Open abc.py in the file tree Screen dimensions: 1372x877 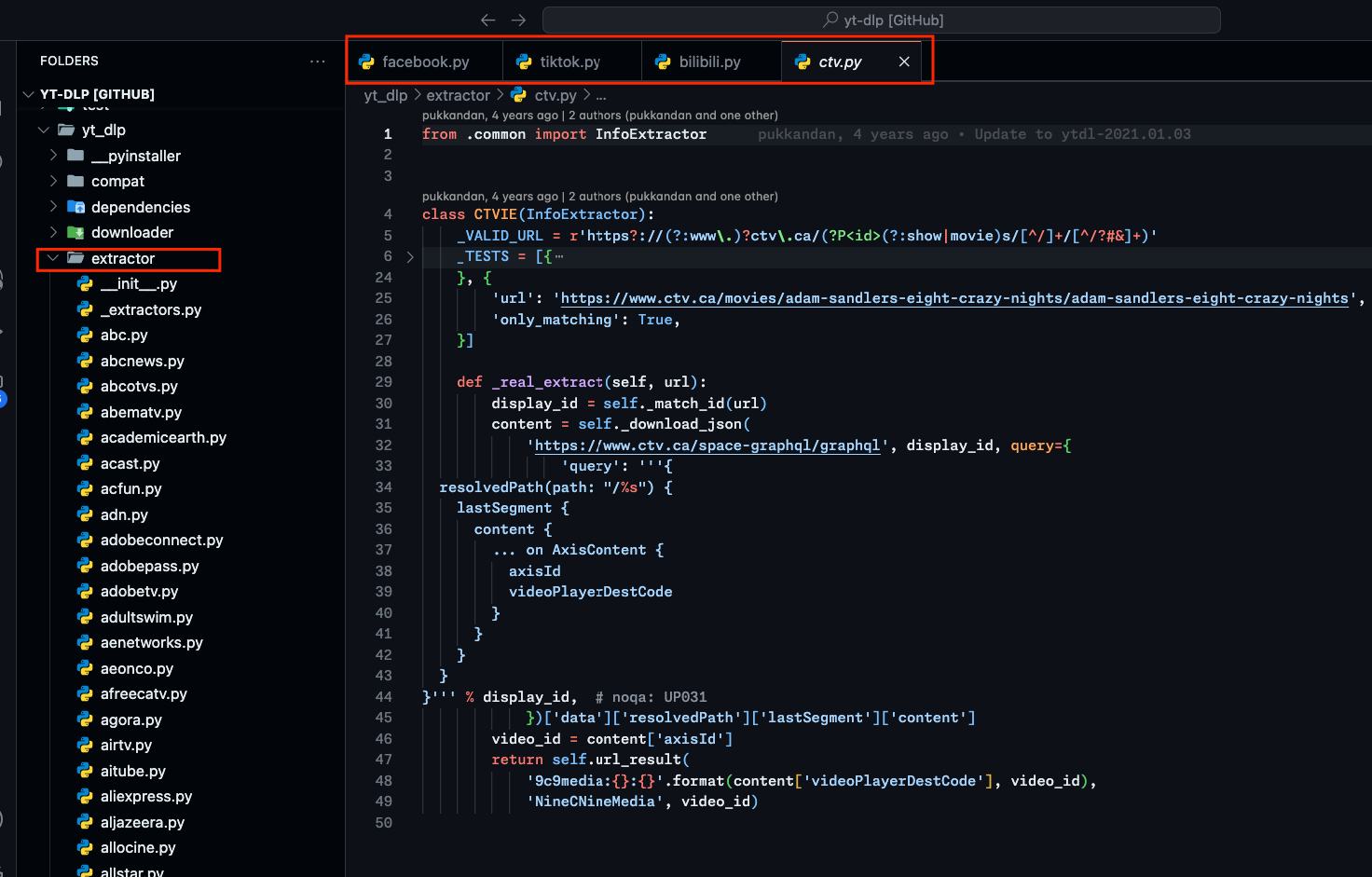pos(124,335)
